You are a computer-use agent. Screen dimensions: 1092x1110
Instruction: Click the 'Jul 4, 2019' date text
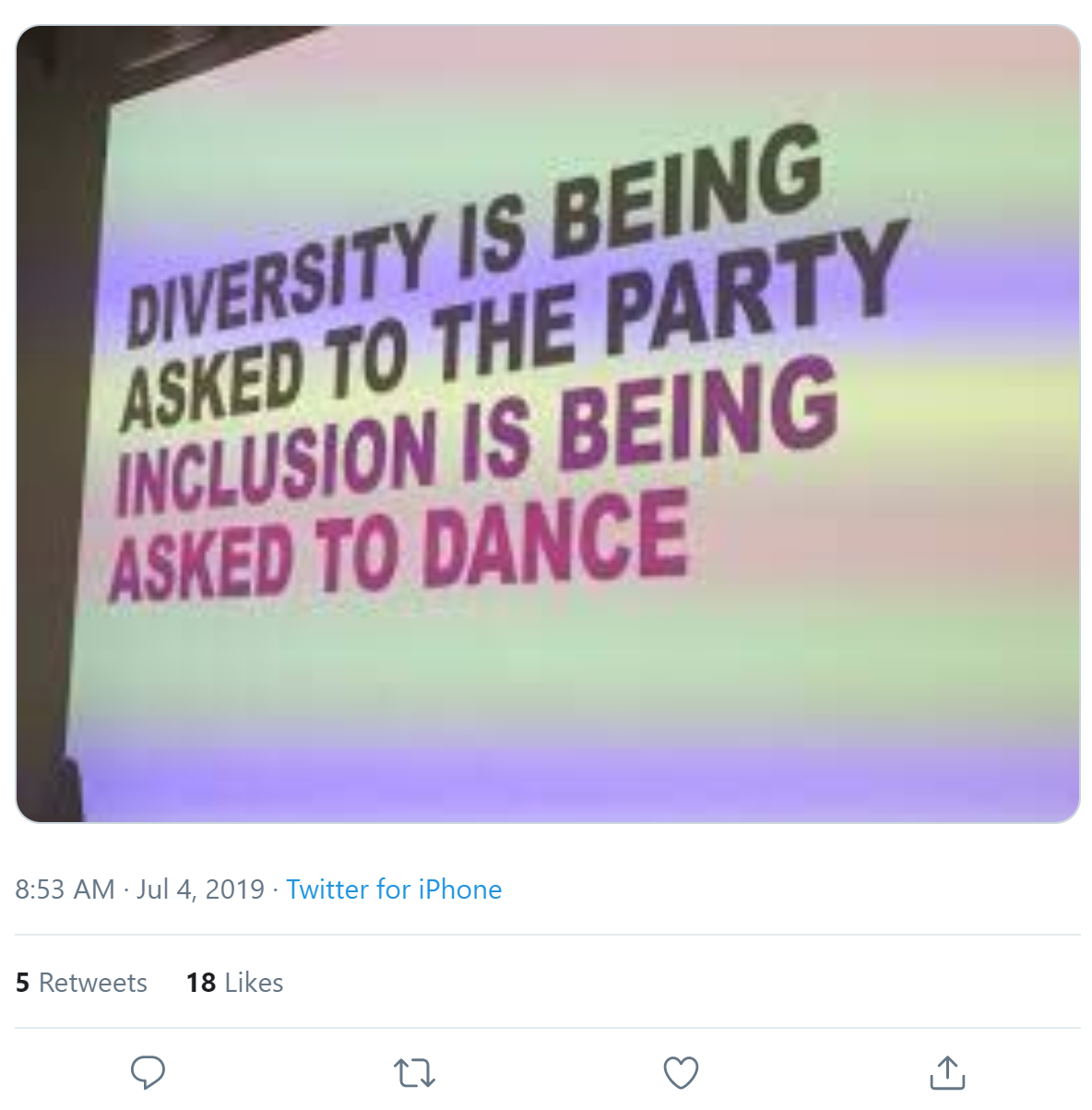pos(201,889)
